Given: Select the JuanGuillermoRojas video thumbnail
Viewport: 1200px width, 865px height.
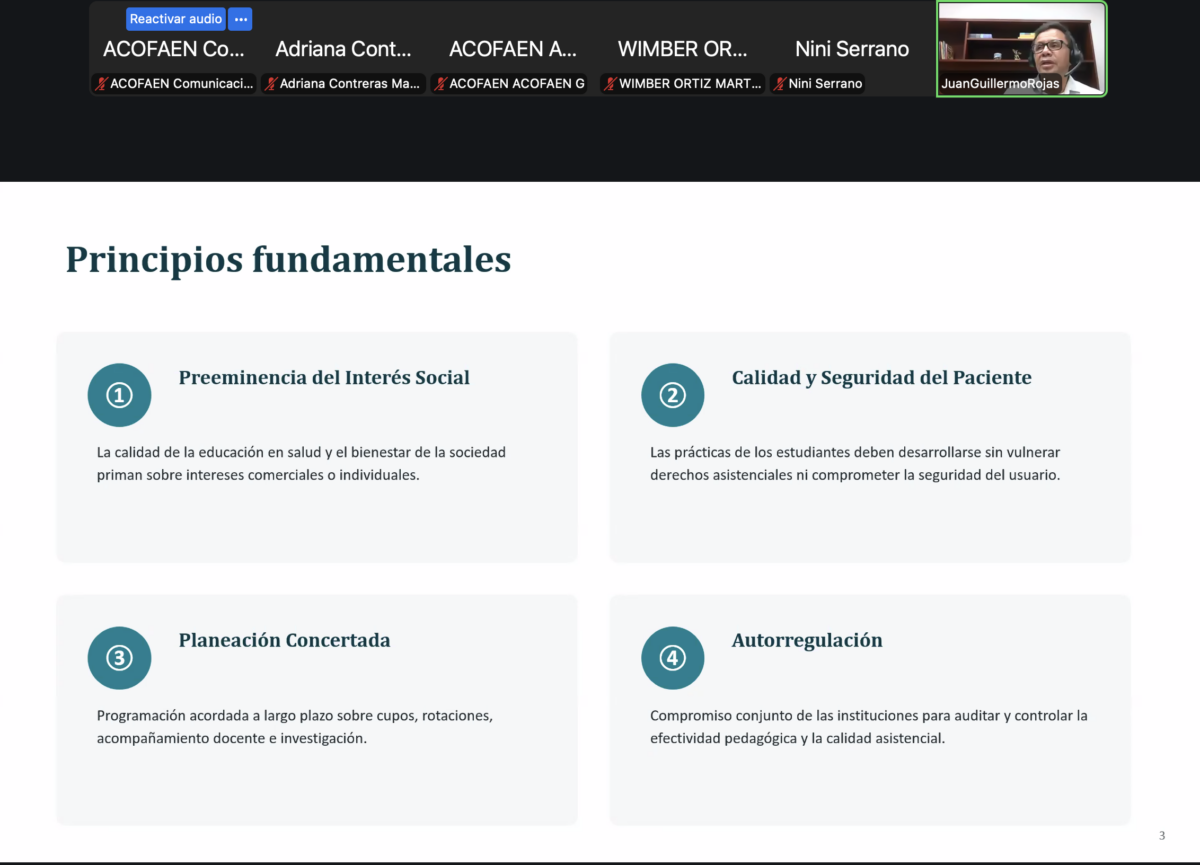Looking at the screenshot, I should [1022, 49].
